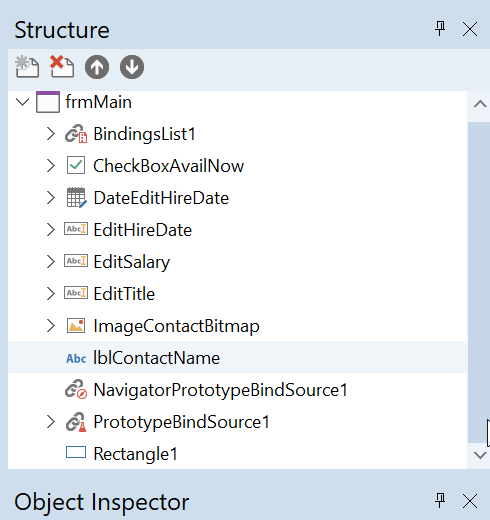Image resolution: width=490 pixels, height=520 pixels.
Task: Move the selected component down
Action: pos(132,67)
